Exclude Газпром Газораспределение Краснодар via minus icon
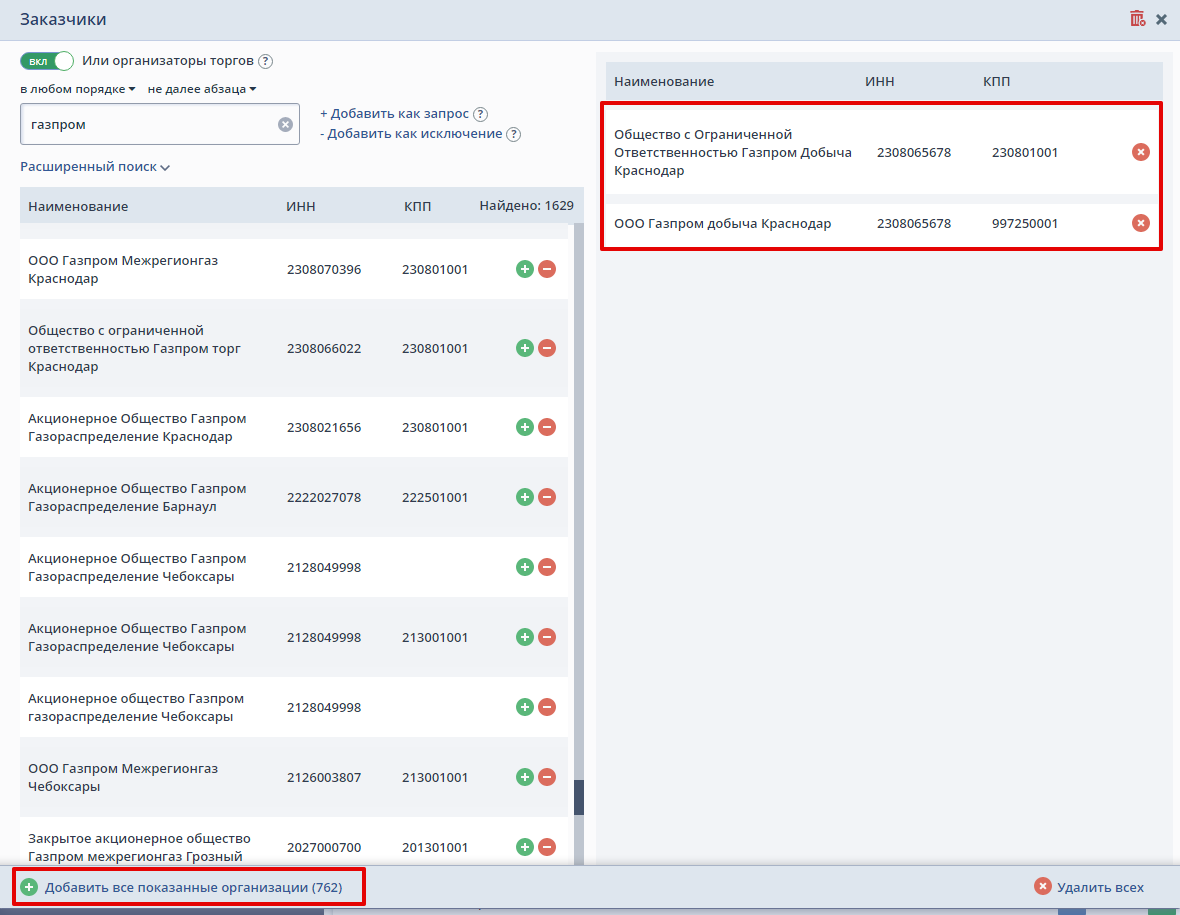 547,427
